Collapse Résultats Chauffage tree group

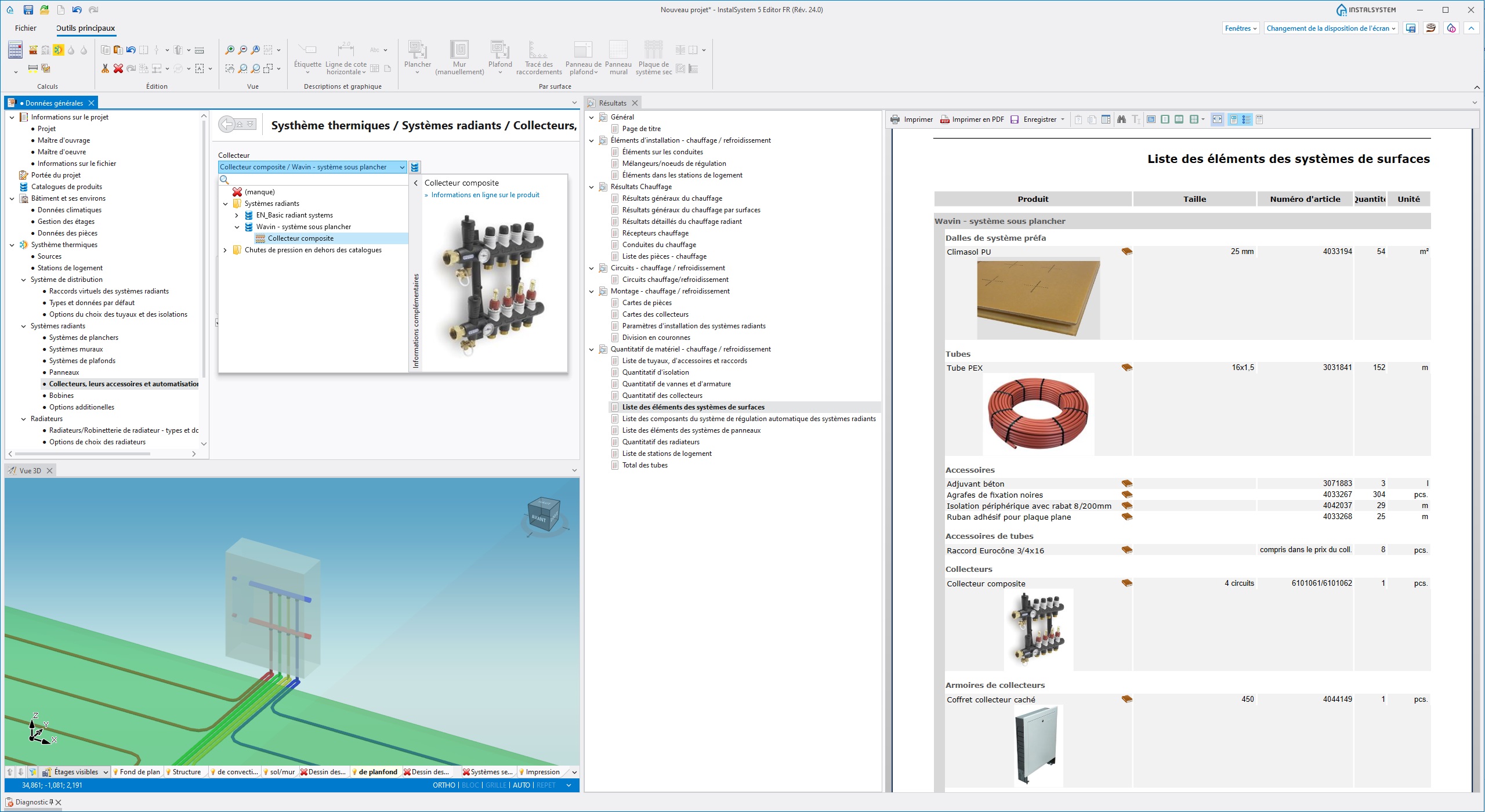(592, 187)
